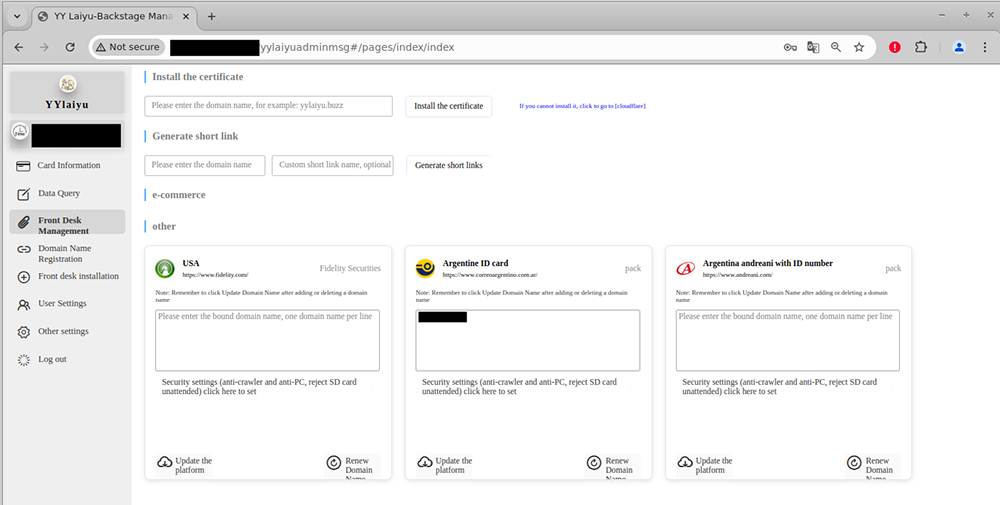Click the Generate short links button
Image resolution: width=1000 pixels, height=505 pixels.
pyautogui.click(x=448, y=166)
